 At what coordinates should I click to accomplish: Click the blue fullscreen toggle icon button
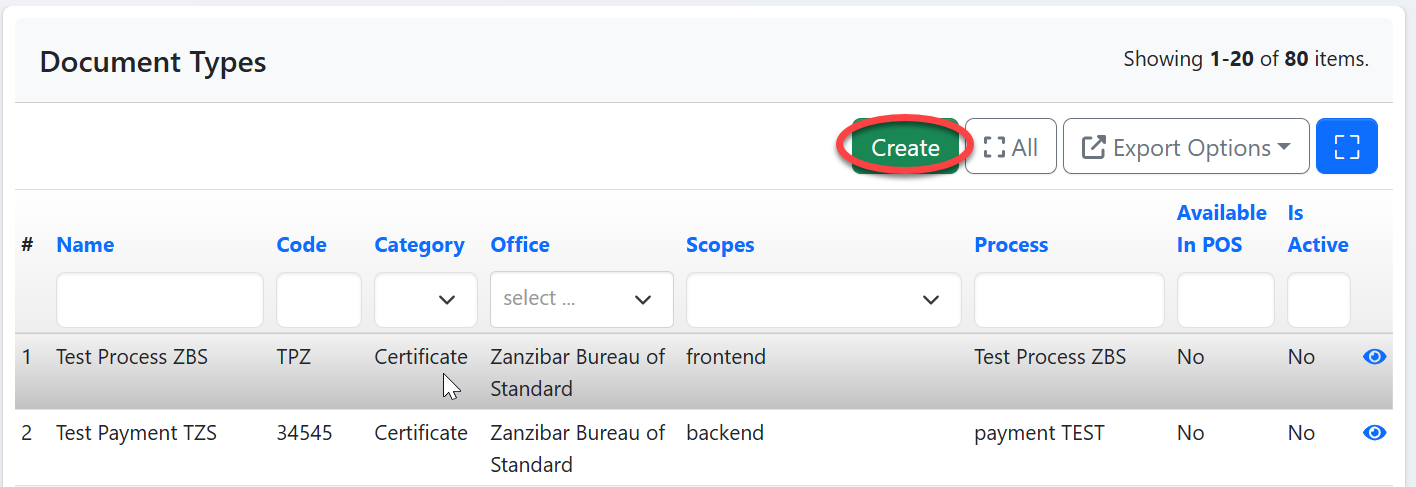(x=1346, y=147)
